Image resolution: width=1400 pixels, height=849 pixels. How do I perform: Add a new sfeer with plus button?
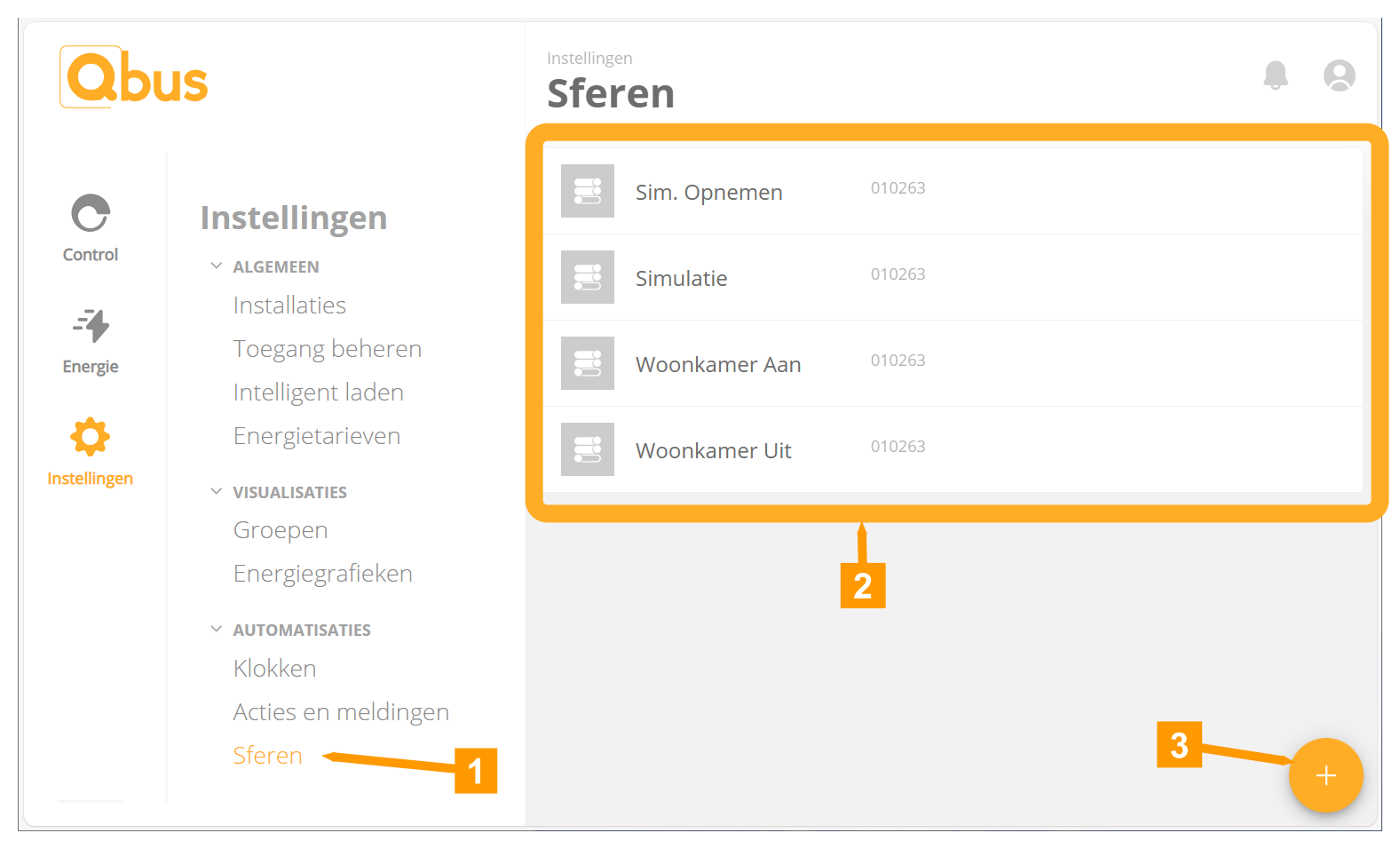1325,775
